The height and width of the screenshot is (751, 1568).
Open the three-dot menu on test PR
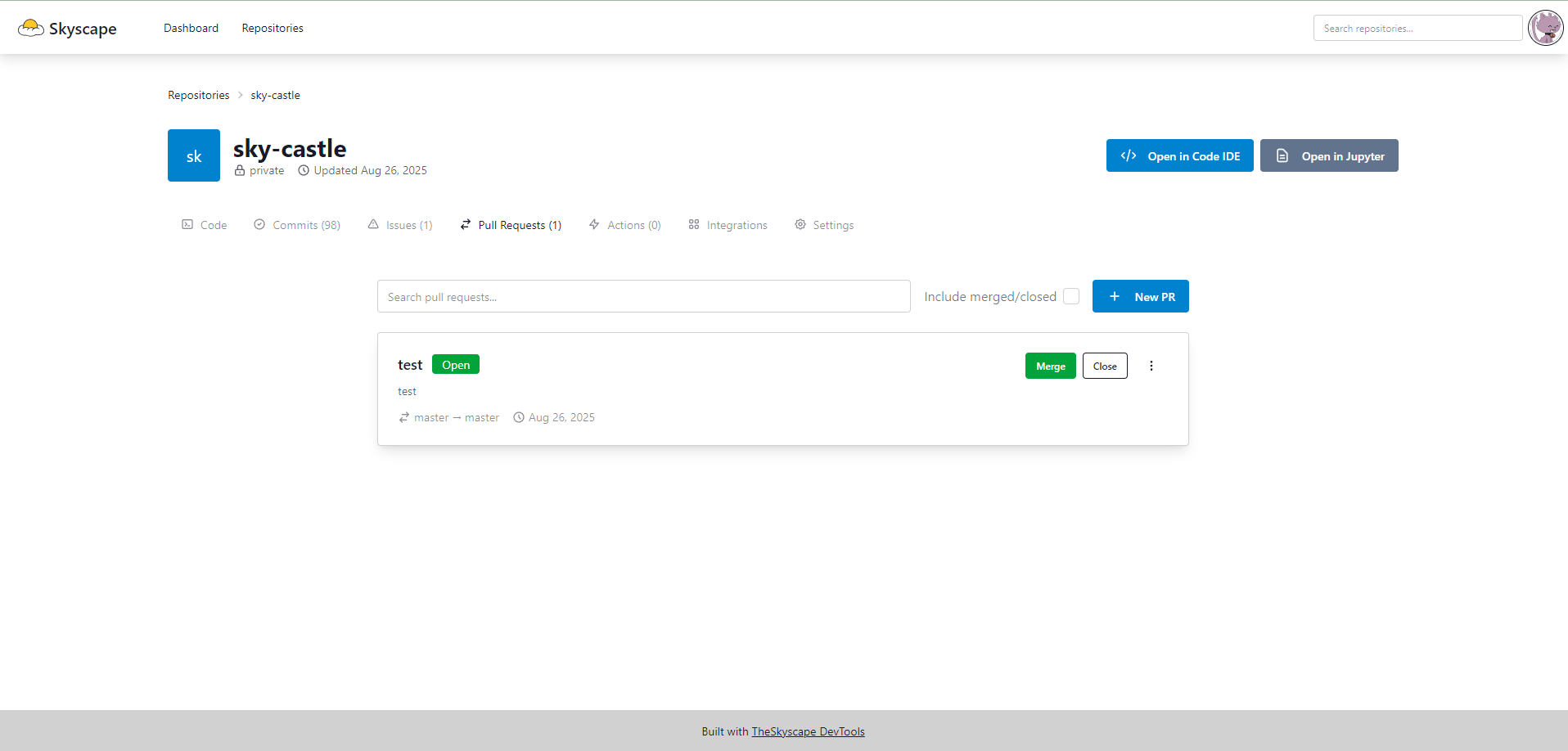point(1151,366)
